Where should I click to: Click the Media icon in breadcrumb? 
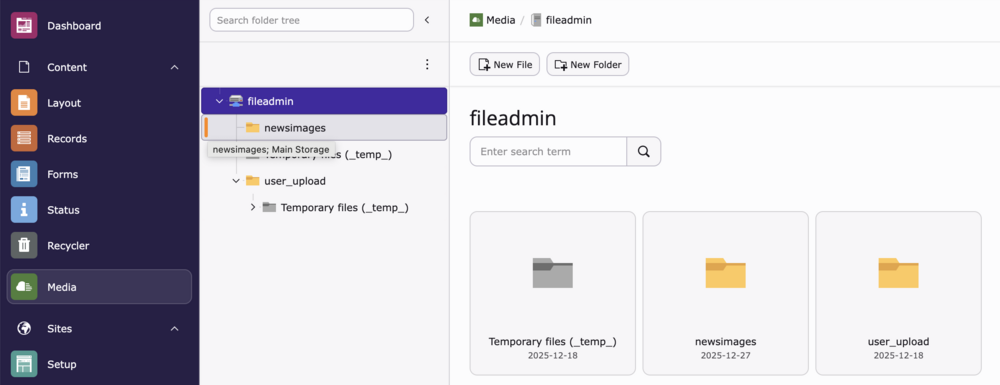point(476,20)
